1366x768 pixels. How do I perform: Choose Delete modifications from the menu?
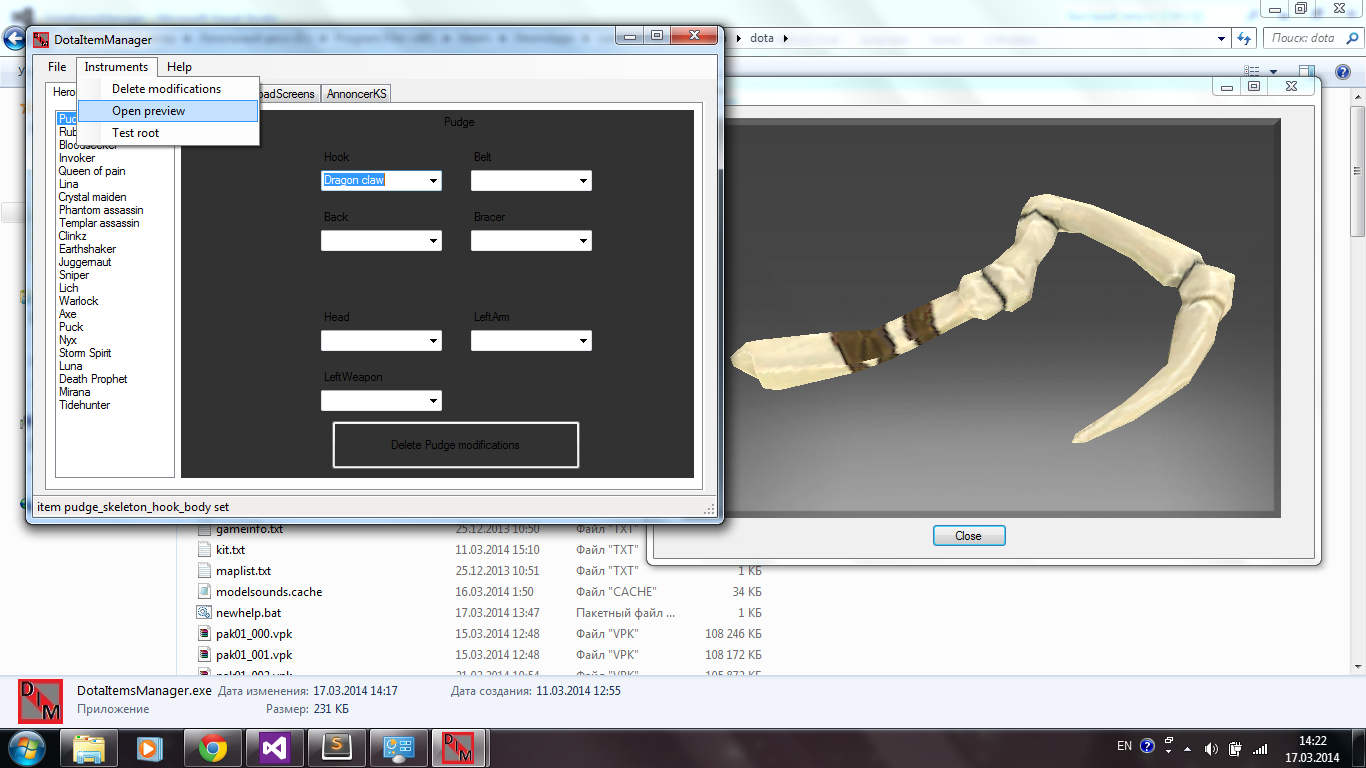(x=167, y=89)
